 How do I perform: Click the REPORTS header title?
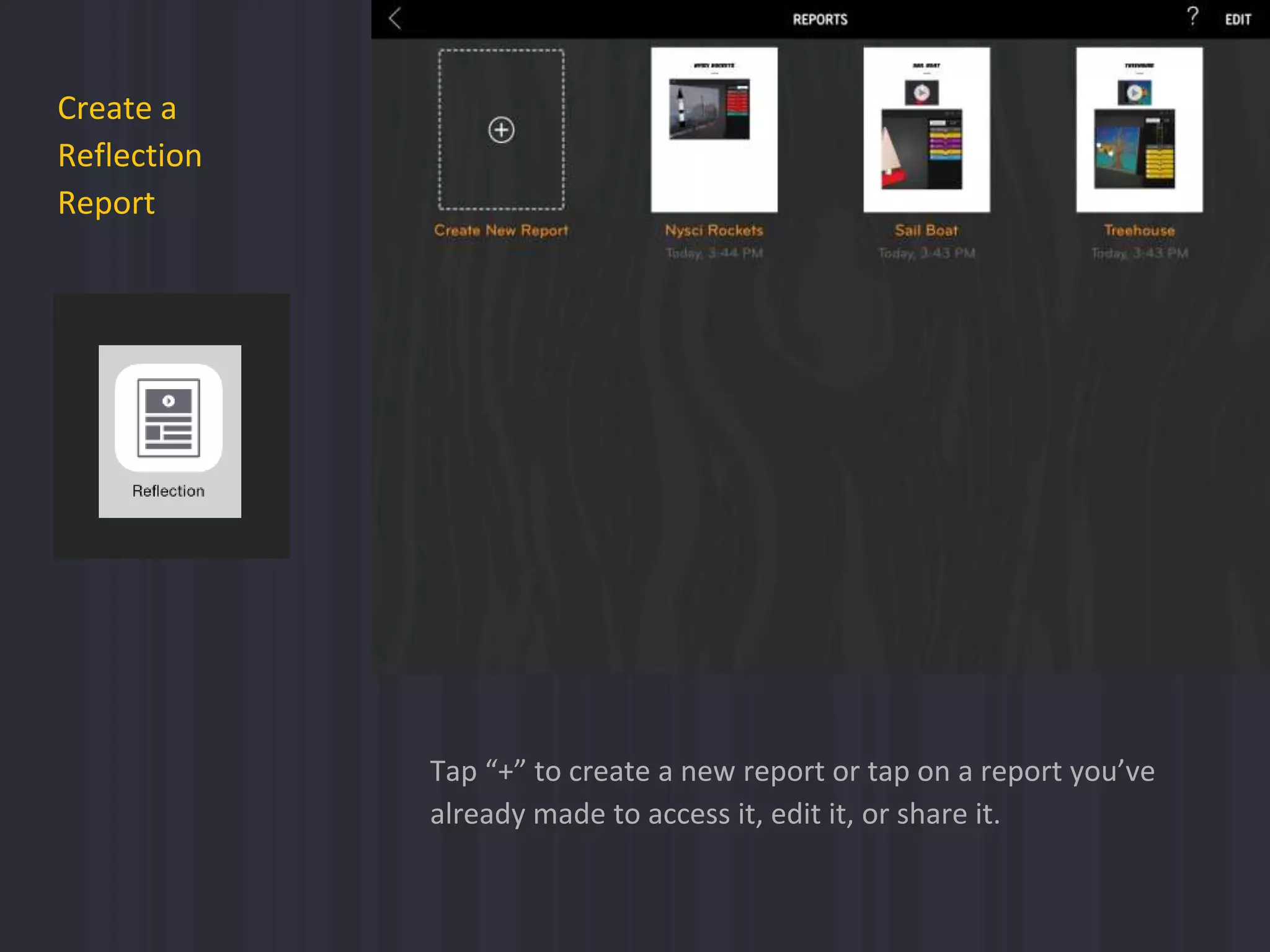[820, 20]
